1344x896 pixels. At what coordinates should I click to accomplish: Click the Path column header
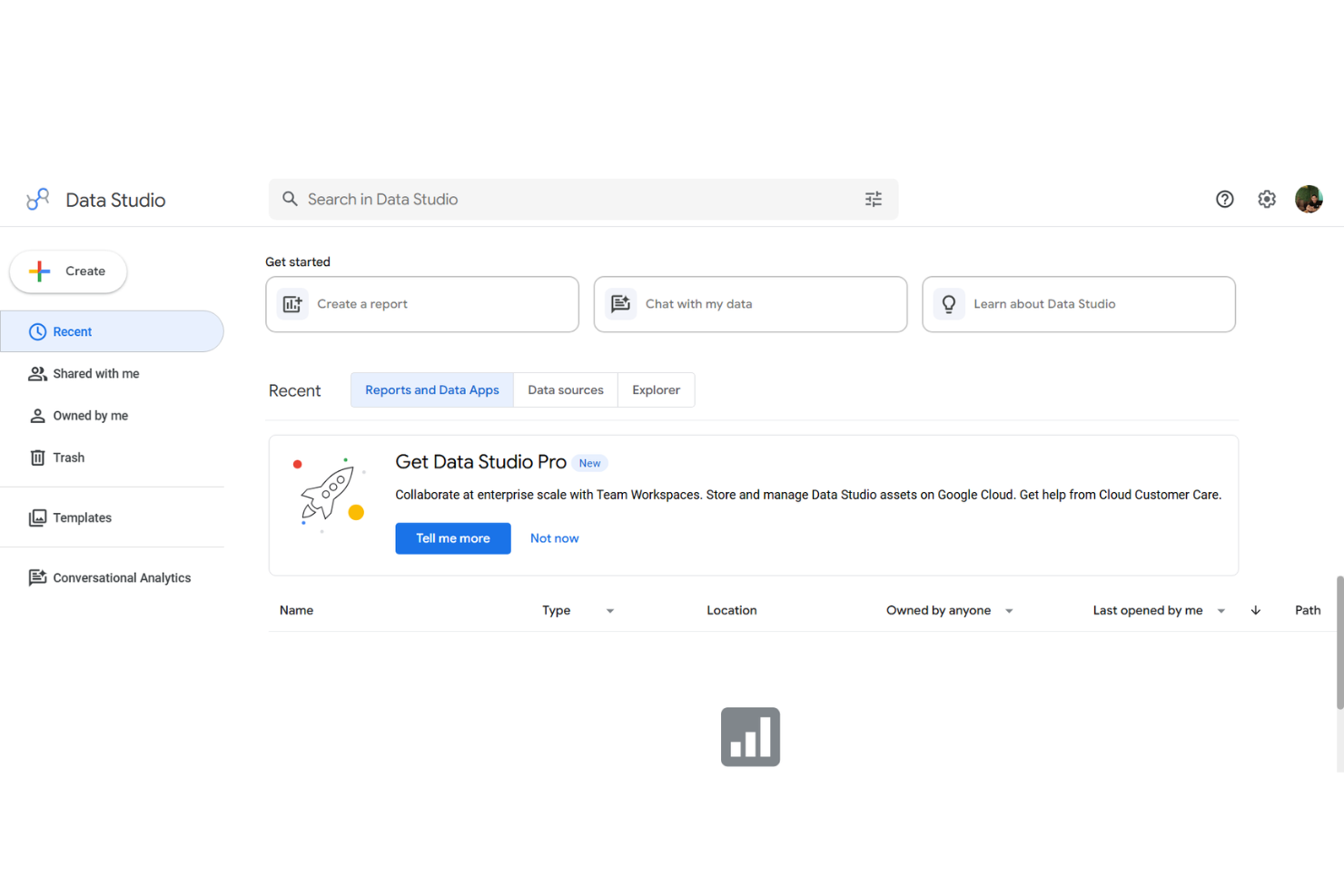coord(1308,610)
